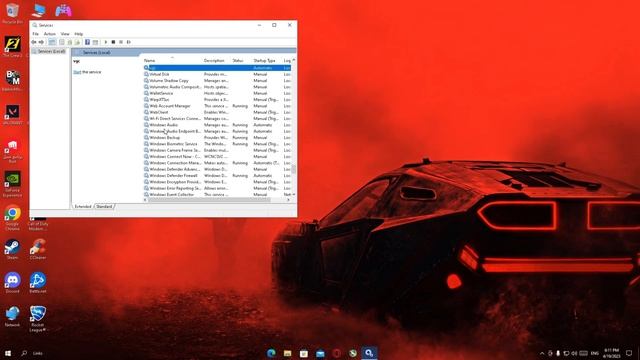640x360 pixels.
Task: Click the Start Service play icon
Action: pyautogui.click(x=106, y=42)
